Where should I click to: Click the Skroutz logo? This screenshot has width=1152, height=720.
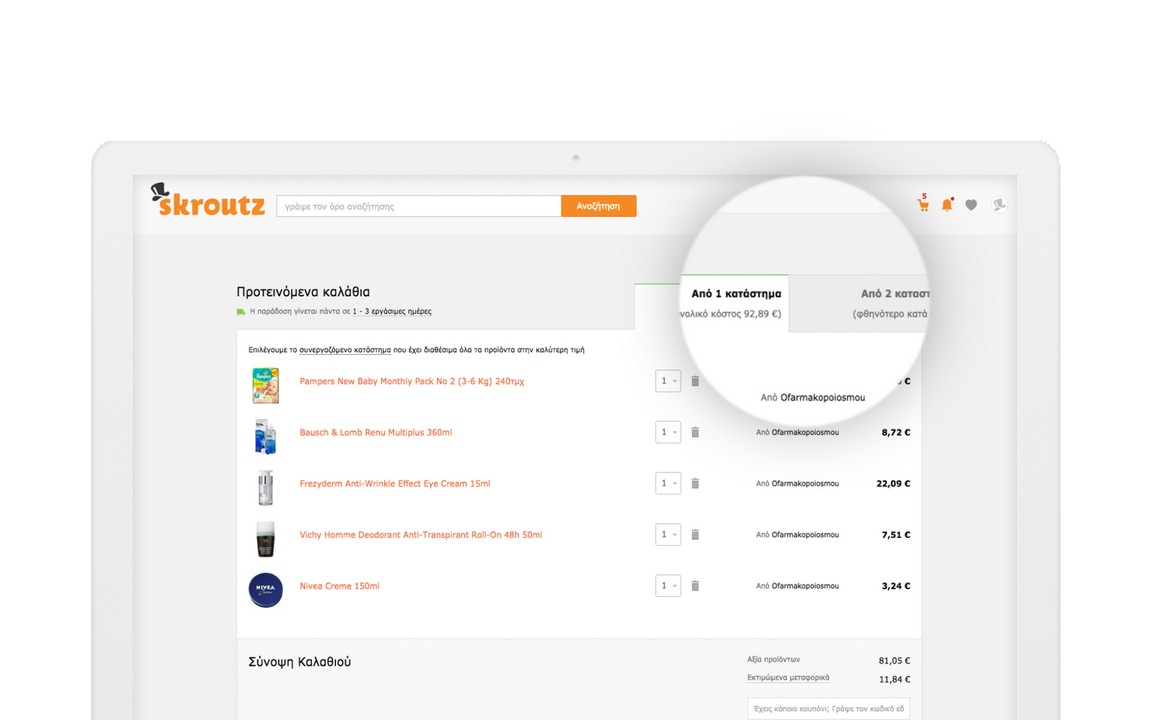point(207,200)
